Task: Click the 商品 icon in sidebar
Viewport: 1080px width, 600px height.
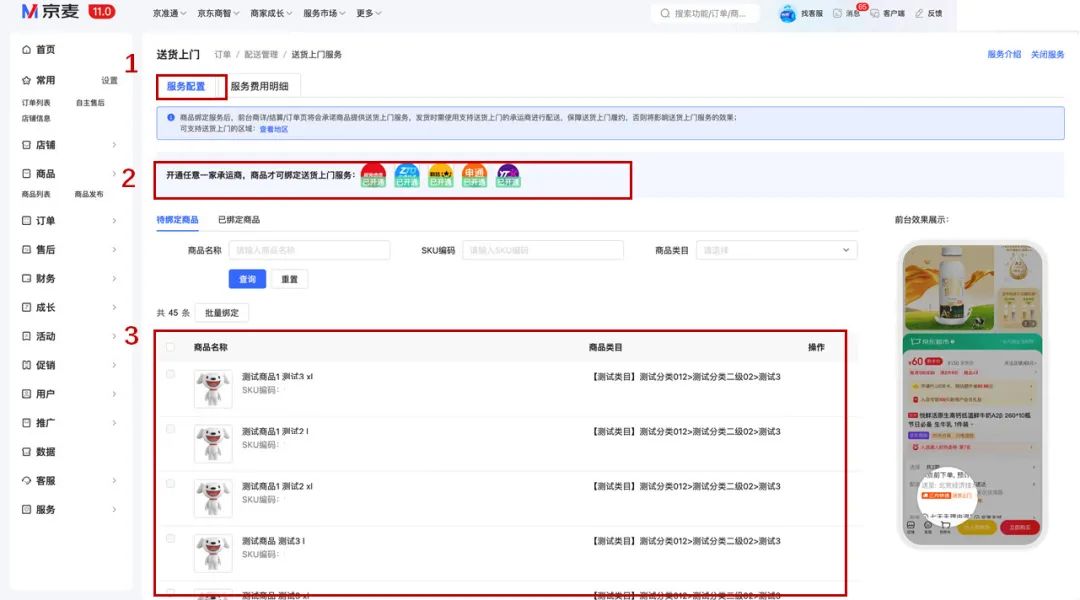Action: pyautogui.click(x=26, y=174)
